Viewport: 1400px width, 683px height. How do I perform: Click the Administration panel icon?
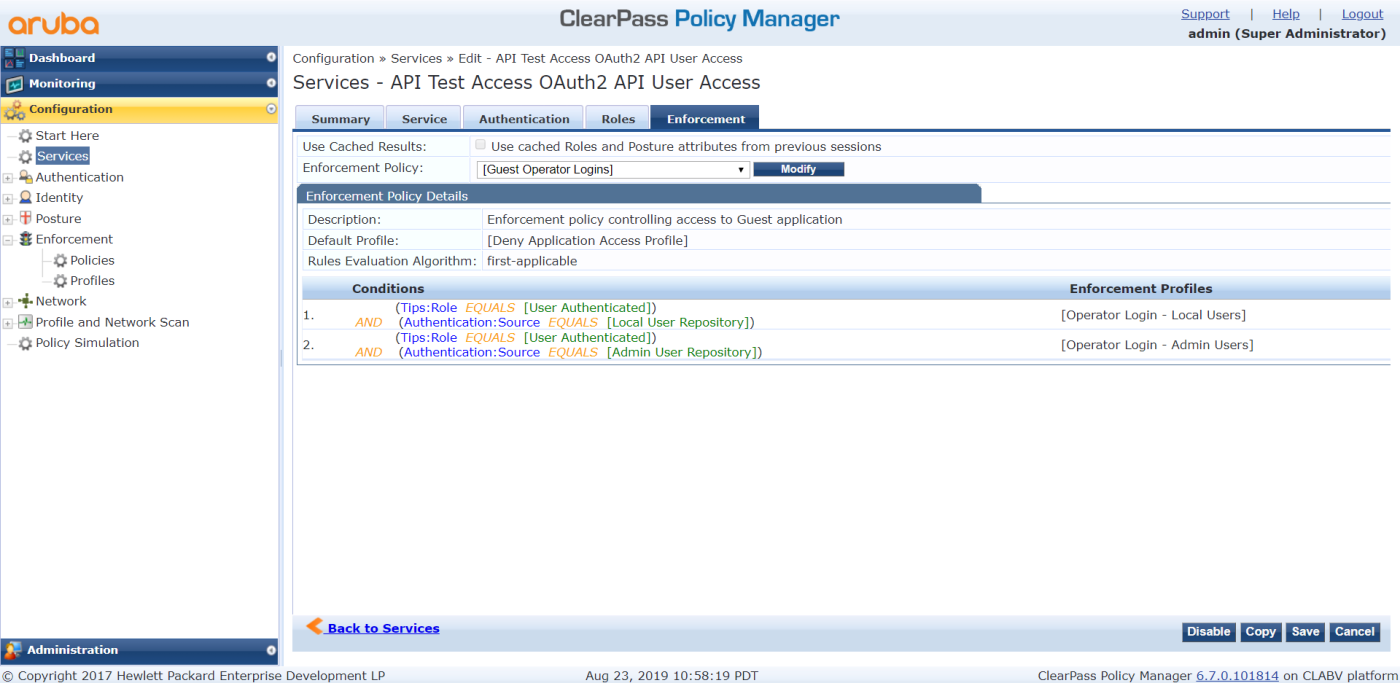13,651
